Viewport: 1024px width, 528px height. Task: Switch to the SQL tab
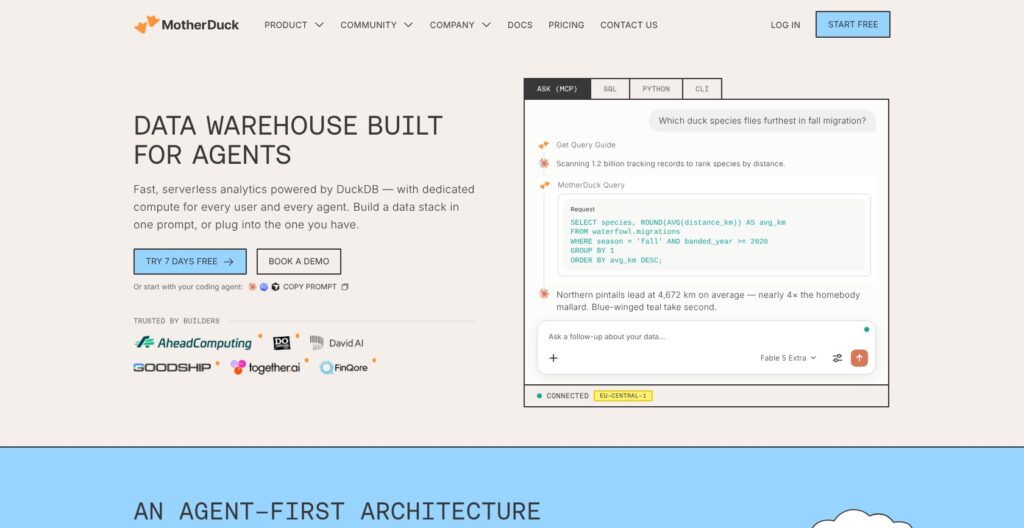tap(610, 89)
